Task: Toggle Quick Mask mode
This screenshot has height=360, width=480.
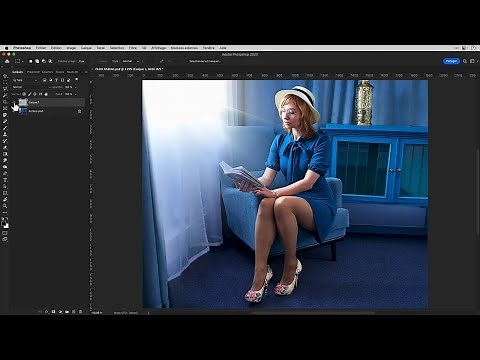Action: pos(5,233)
